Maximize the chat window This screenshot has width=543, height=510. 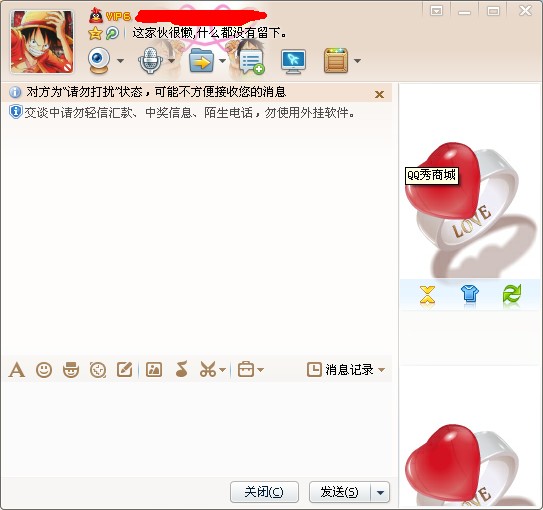[x=493, y=11]
